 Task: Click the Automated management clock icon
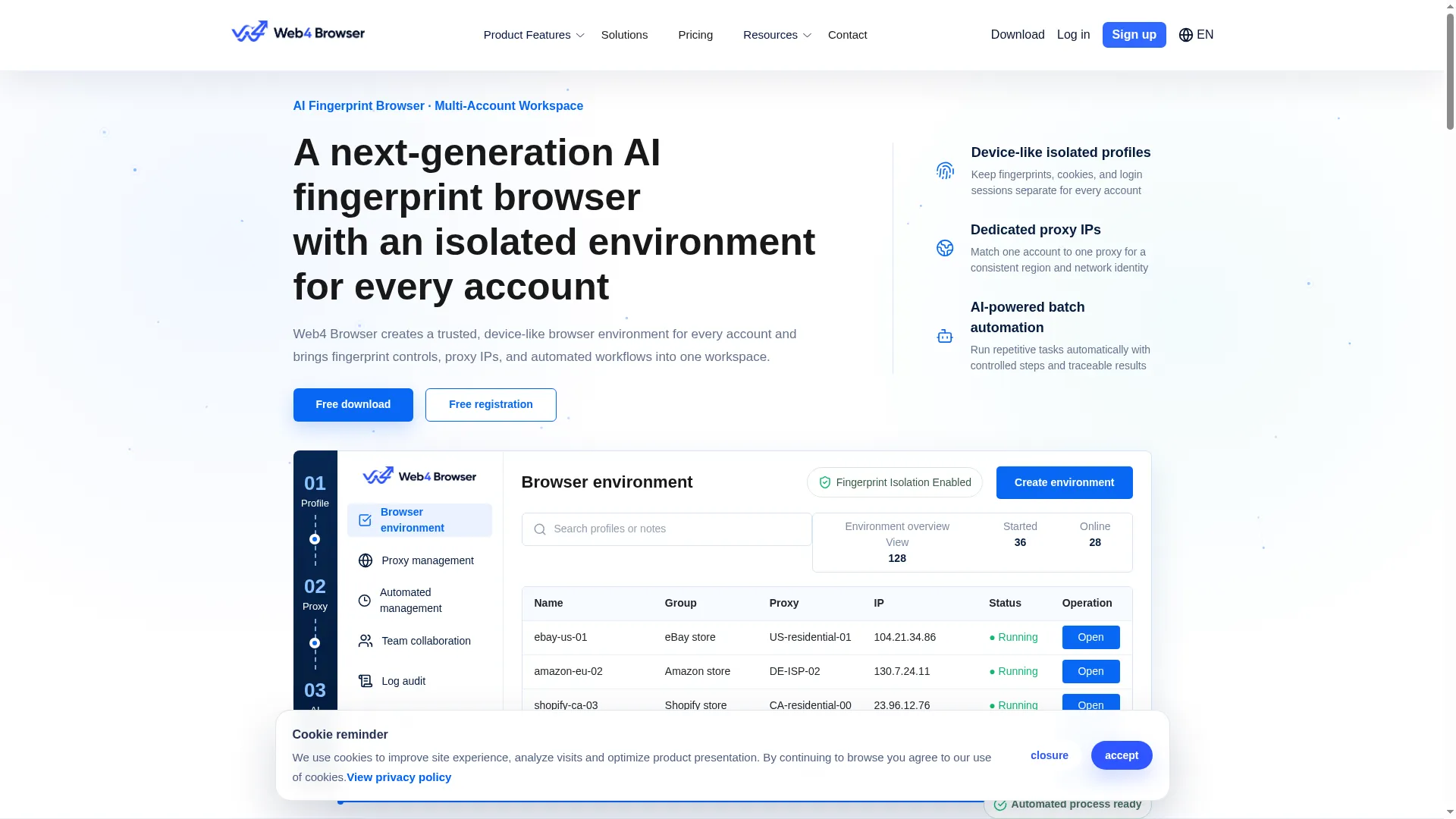(x=365, y=601)
